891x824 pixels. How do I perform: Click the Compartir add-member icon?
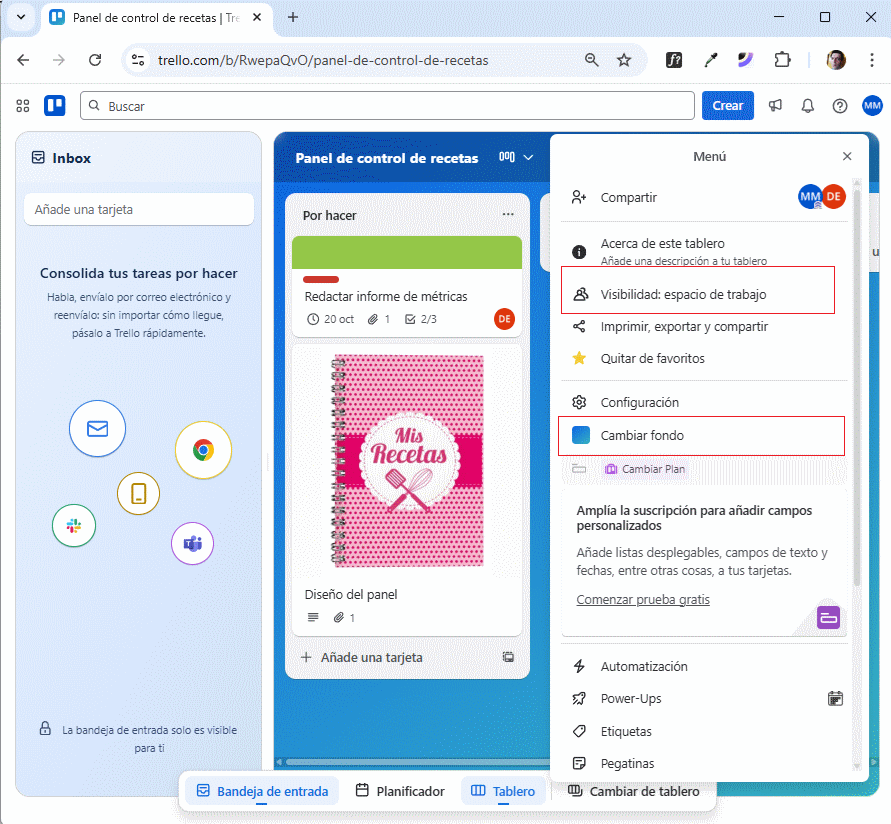[579, 197]
